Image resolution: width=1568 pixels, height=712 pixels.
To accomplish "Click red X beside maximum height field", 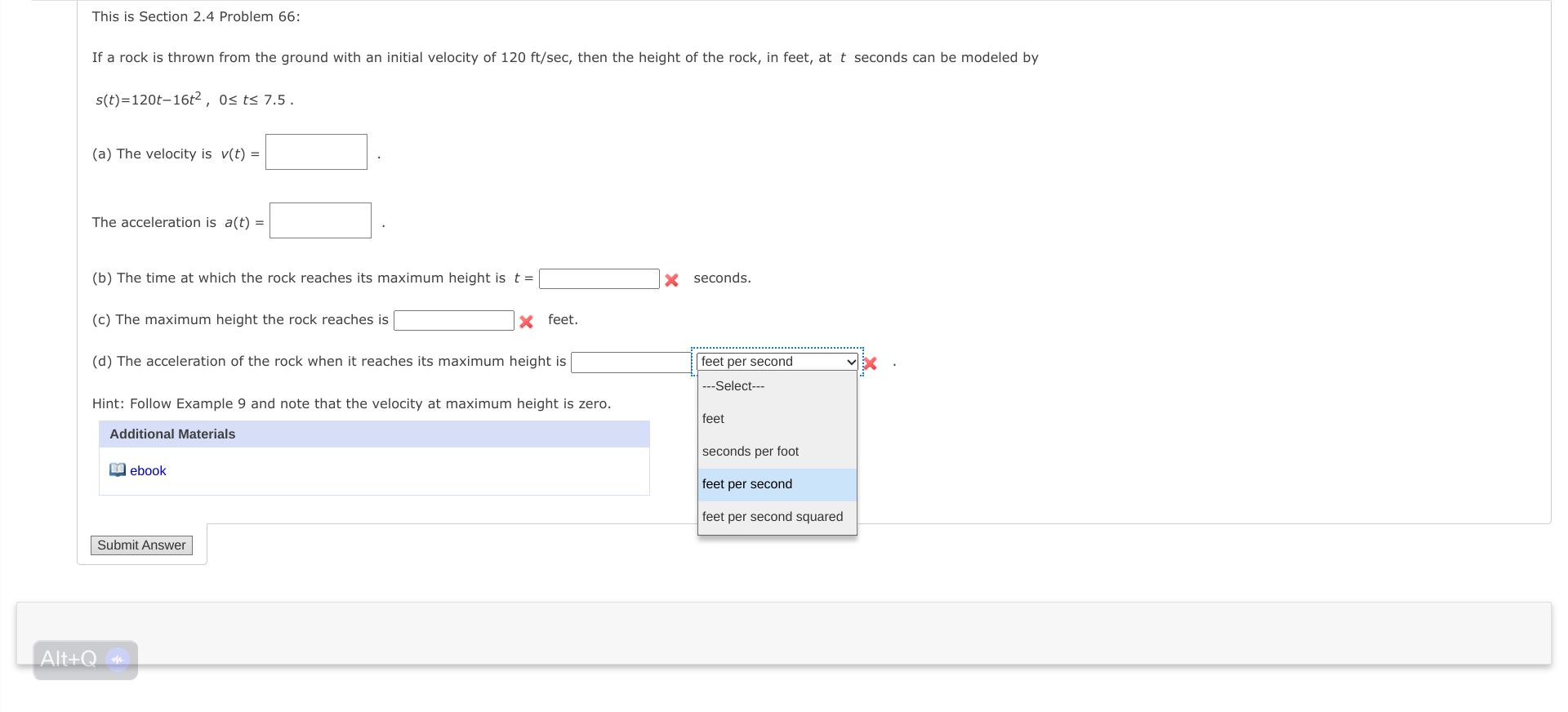I will click(x=526, y=322).
